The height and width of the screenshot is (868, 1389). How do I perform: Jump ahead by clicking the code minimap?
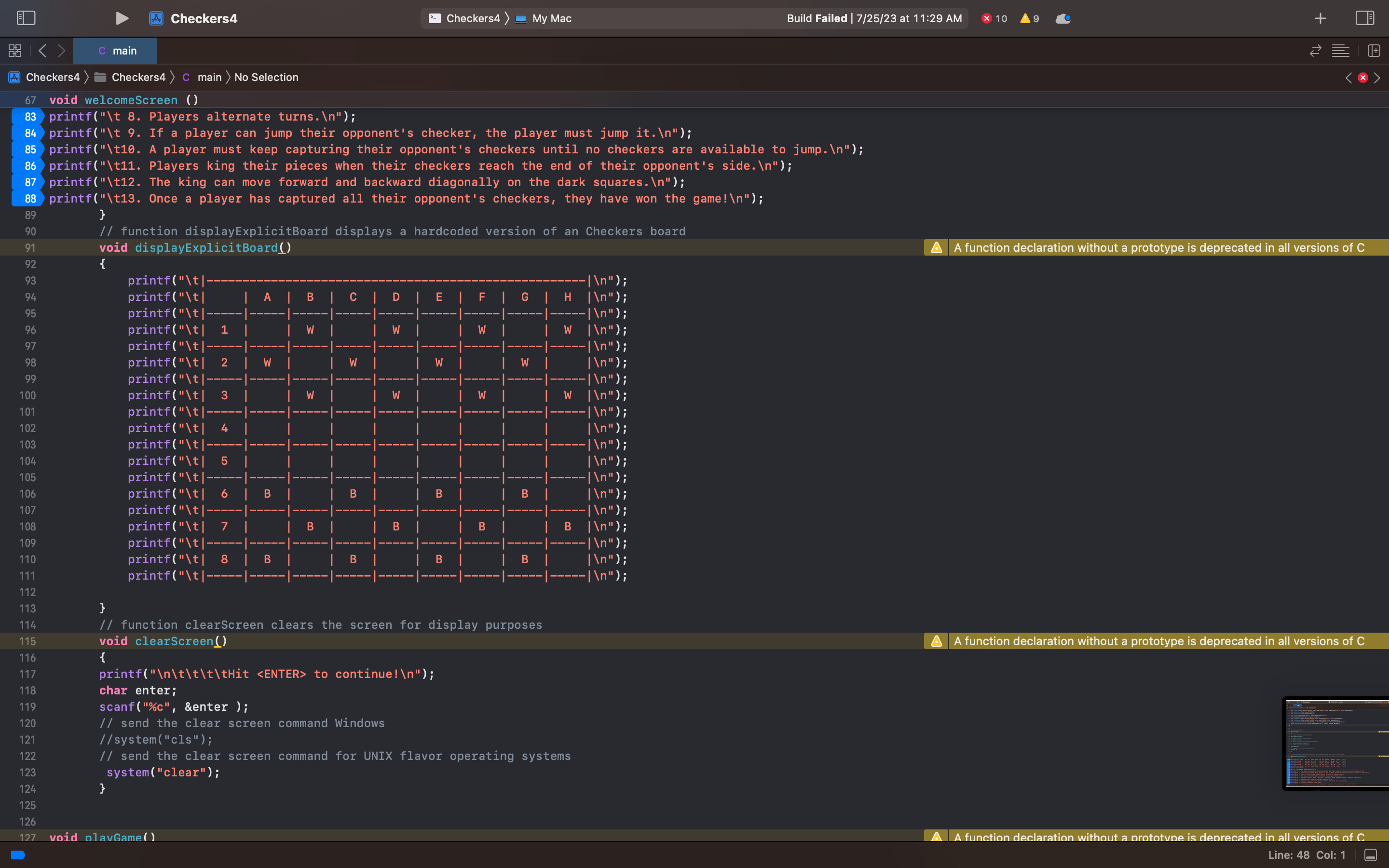click(1335, 744)
